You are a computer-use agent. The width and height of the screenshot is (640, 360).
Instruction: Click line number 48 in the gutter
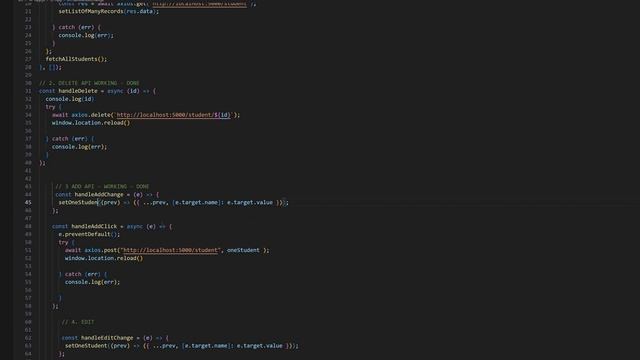coord(28,227)
